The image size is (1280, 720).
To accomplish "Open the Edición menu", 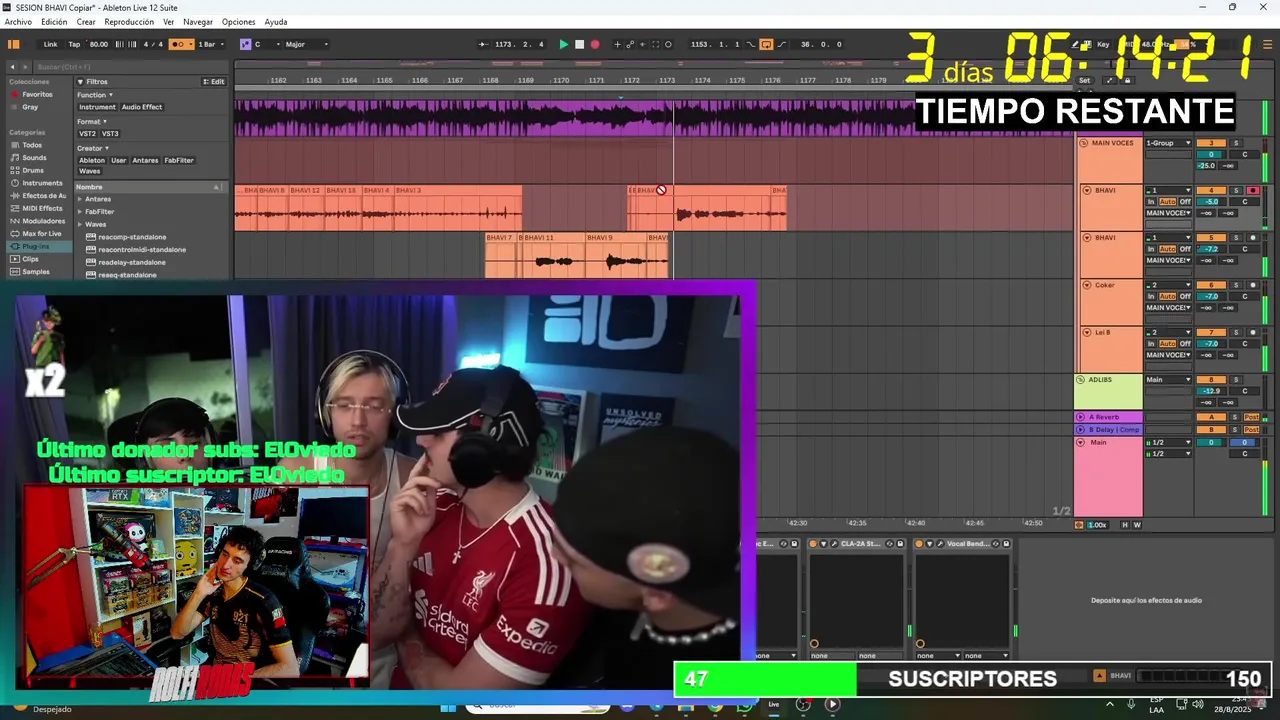I will [54, 22].
